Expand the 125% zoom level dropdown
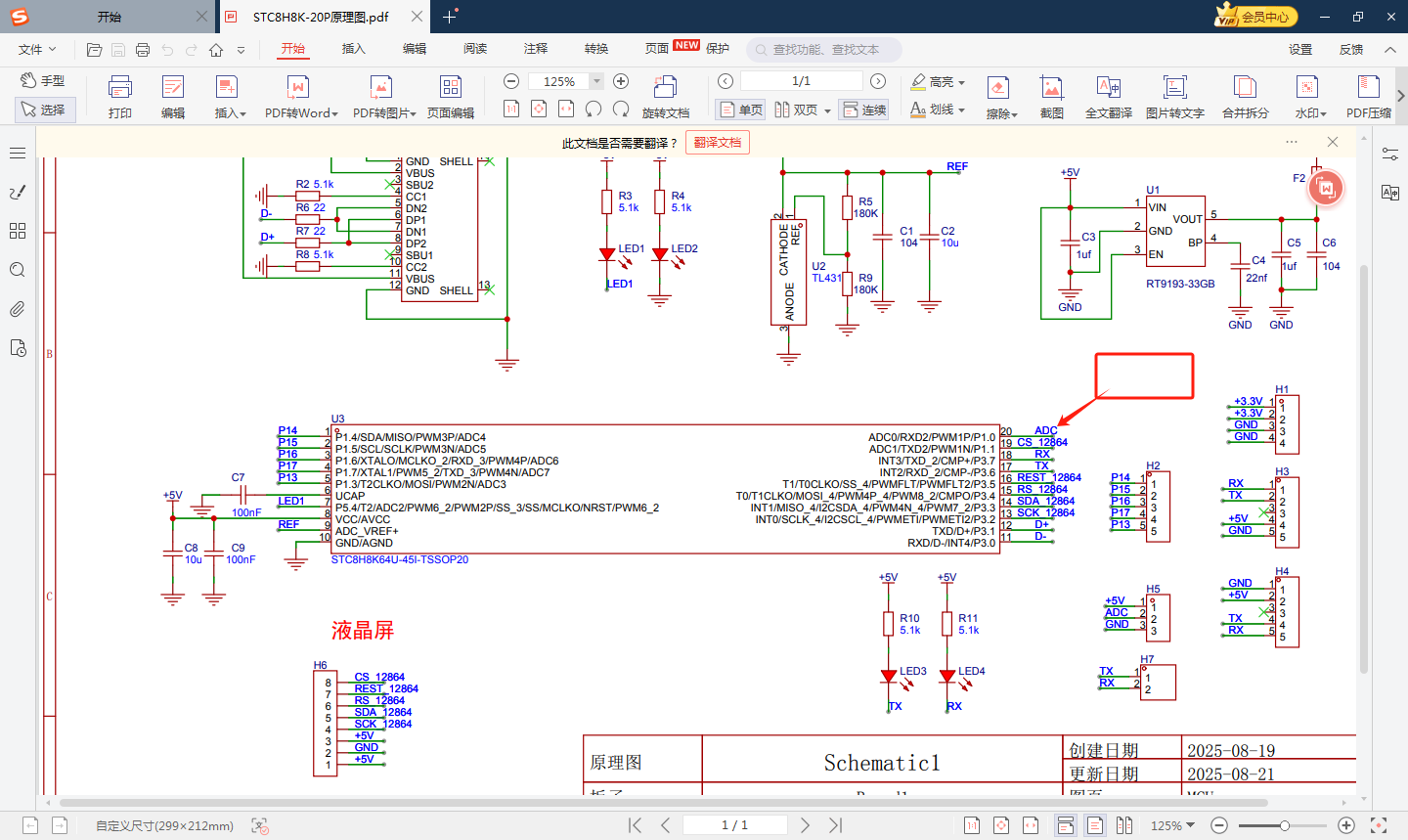The width and height of the screenshot is (1408, 840). coord(596,81)
